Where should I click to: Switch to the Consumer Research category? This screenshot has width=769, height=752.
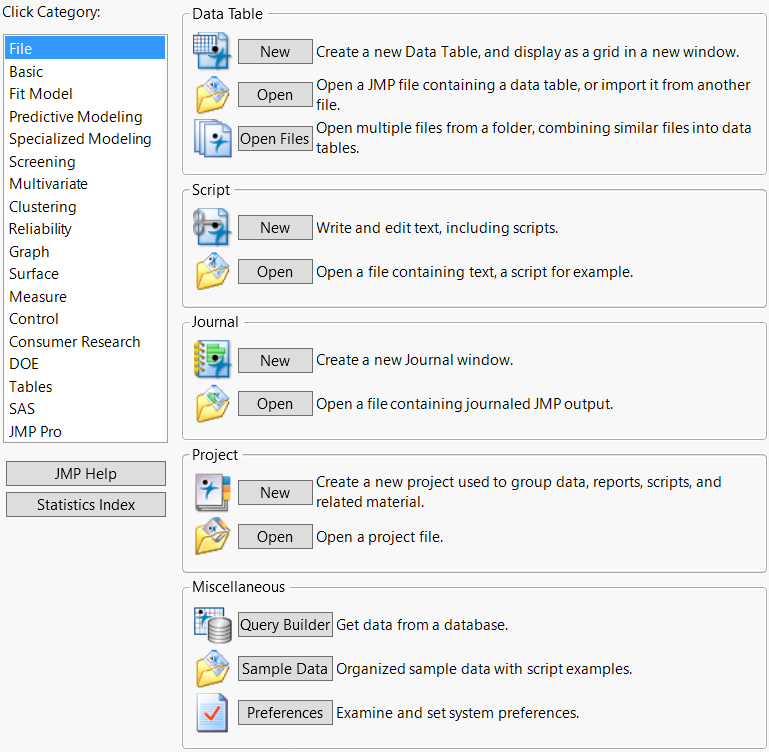[x=85, y=342]
